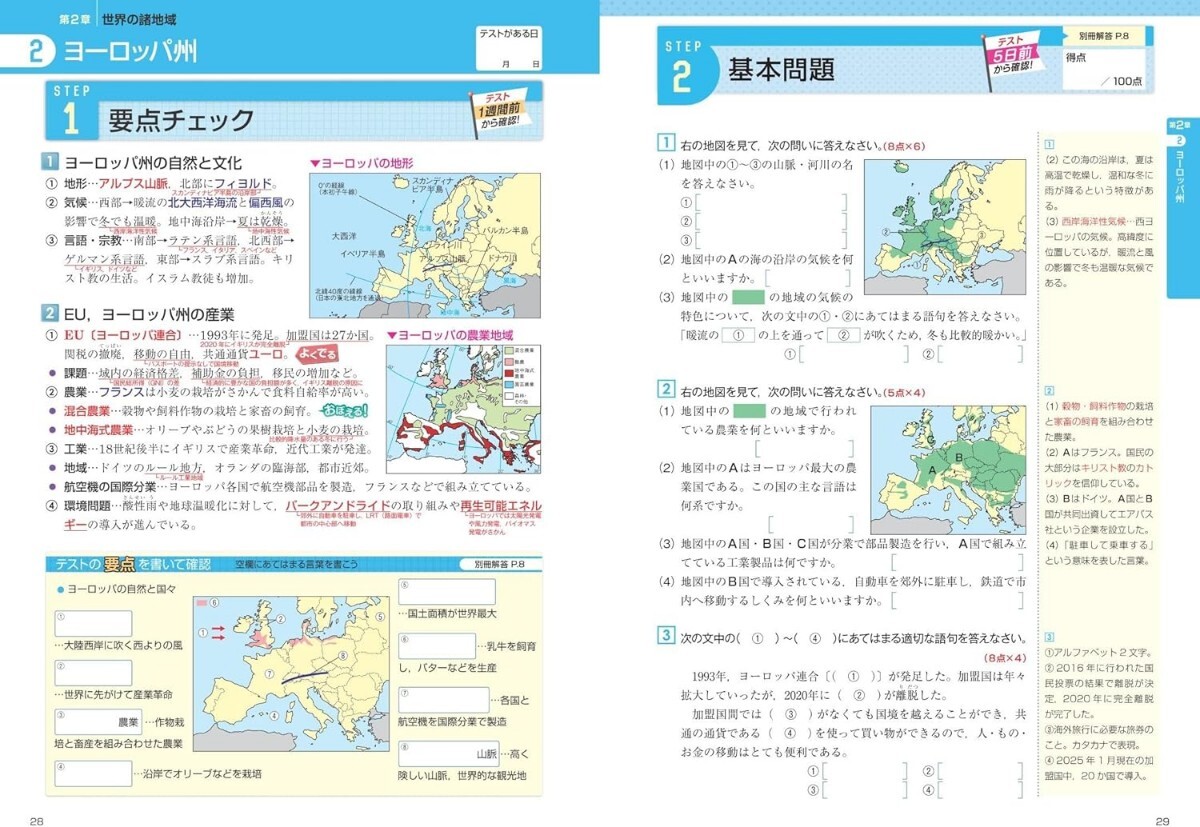Screen dimensions: 1200x827
Task: Click answer line ① under "山脈・河川の名"
Action: (771, 203)
